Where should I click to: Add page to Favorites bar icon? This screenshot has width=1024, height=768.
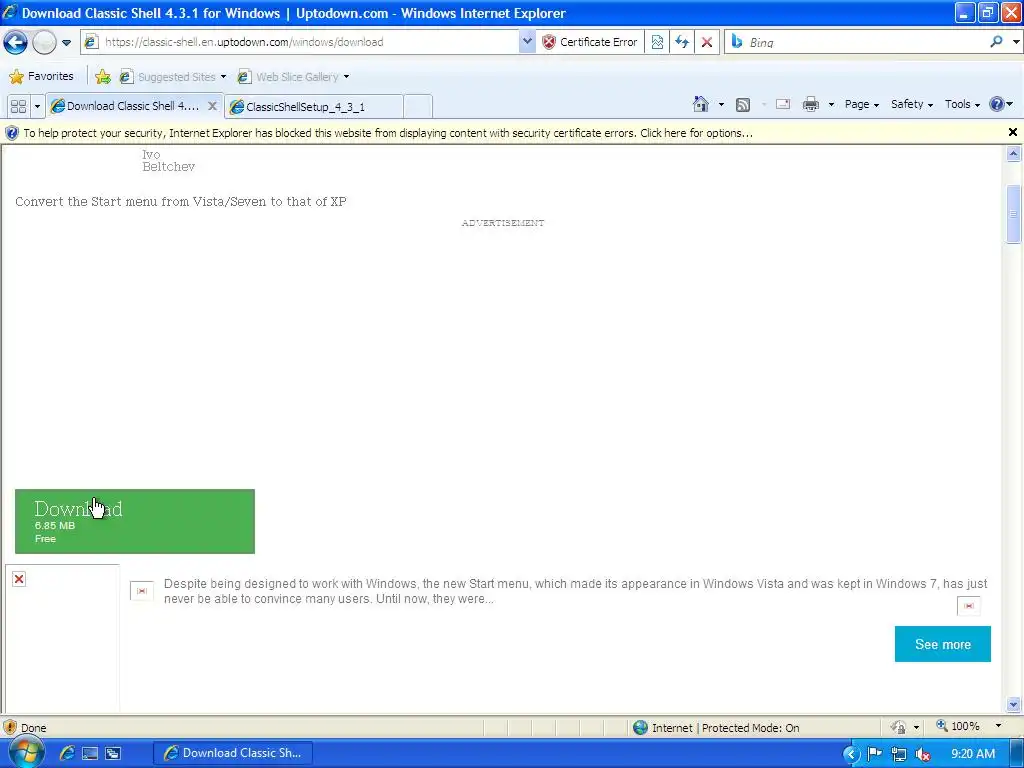click(x=103, y=76)
